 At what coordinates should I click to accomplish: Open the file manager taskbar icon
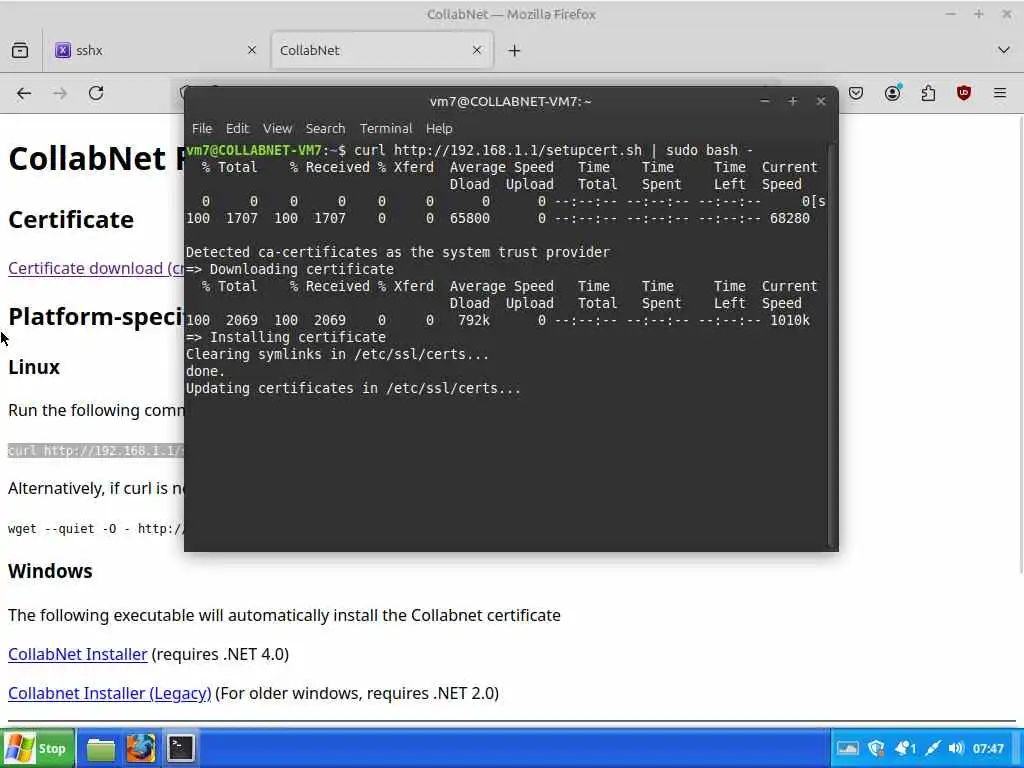click(101, 748)
